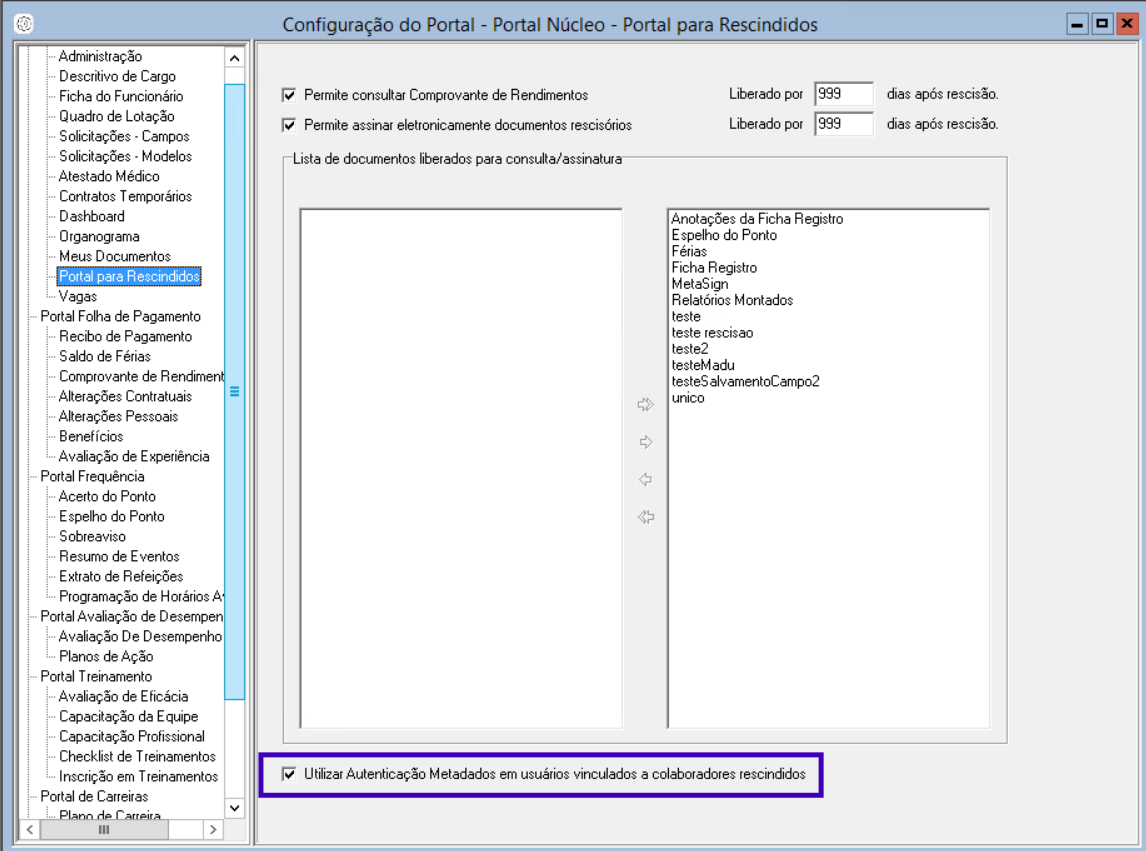Select Benefícios tree item

click(91, 436)
